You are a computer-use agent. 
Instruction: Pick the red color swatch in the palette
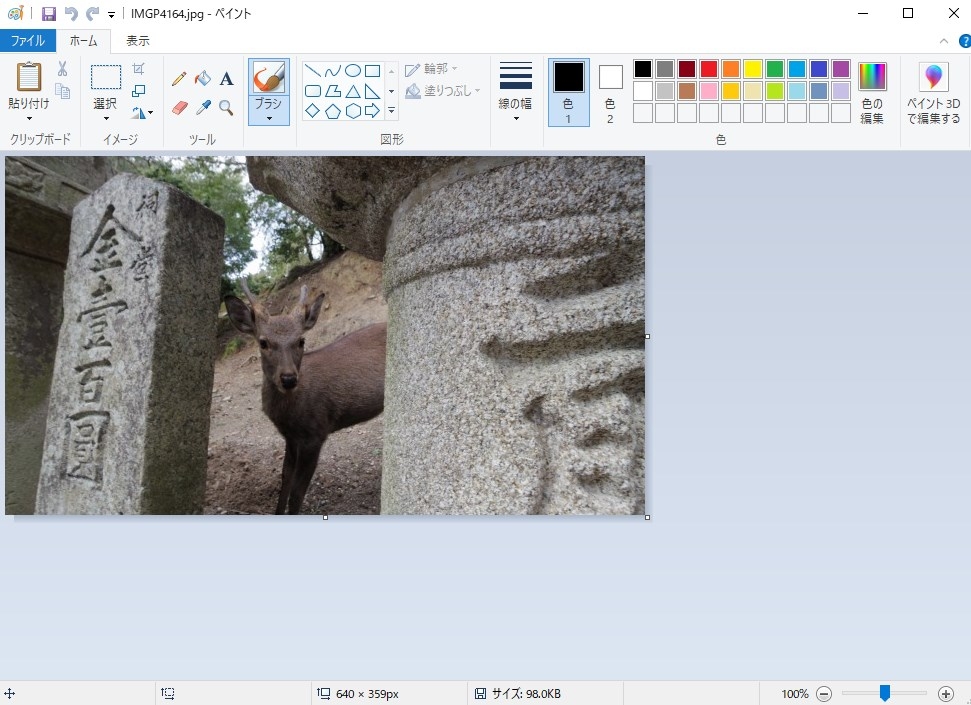tap(709, 69)
